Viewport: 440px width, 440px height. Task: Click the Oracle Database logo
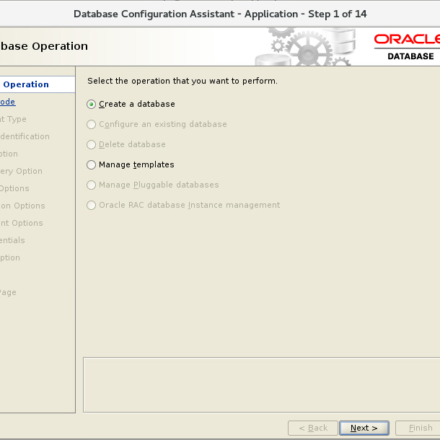point(407,47)
